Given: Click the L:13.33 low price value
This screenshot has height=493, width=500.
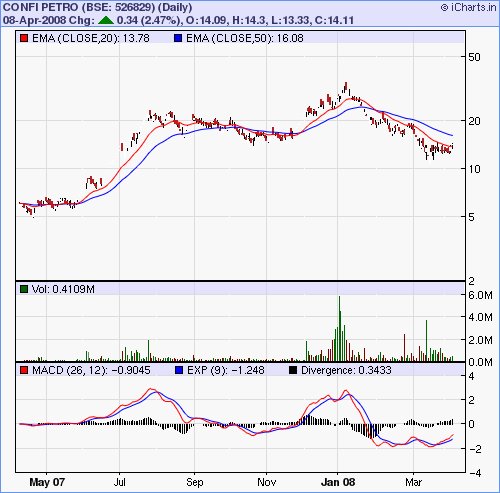Looking at the screenshot, I should (x=290, y=20).
